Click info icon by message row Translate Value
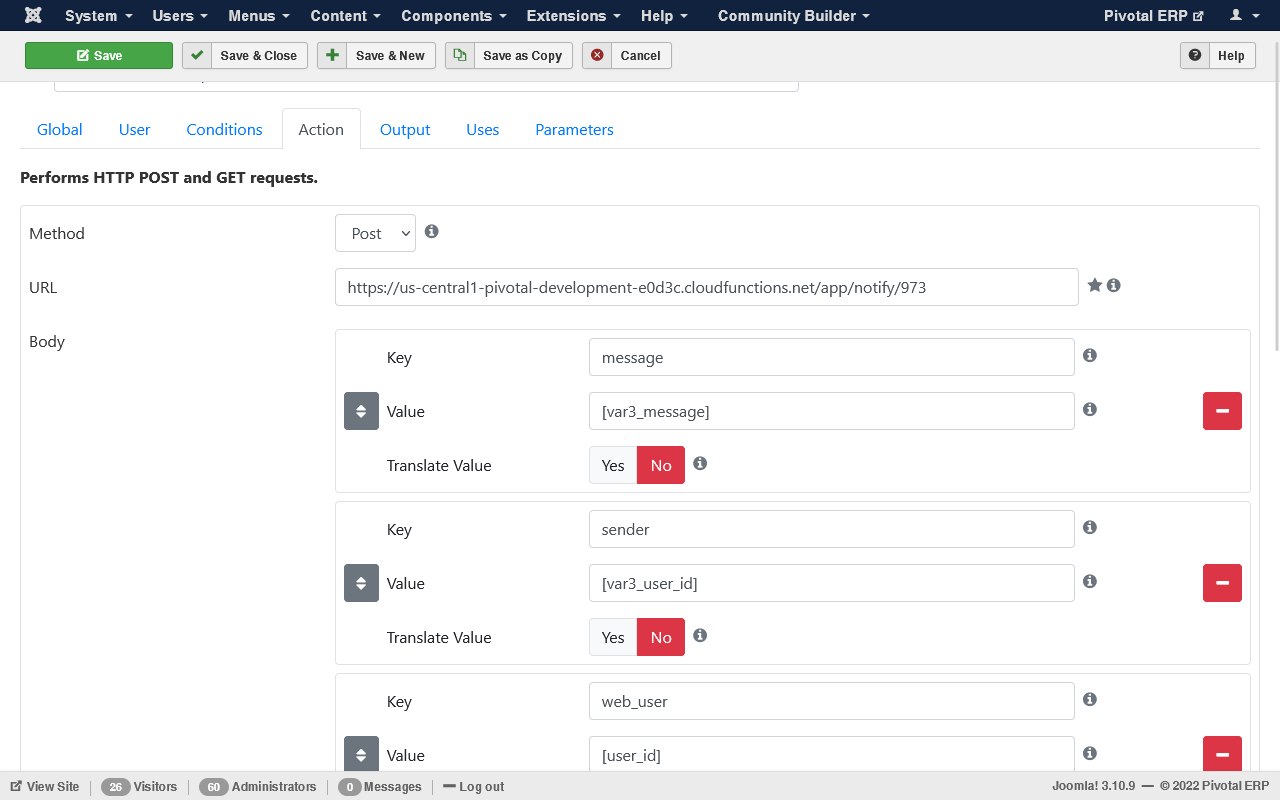Image resolution: width=1280 pixels, height=800 pixels. pyautogui.click(x=700, y=463)
